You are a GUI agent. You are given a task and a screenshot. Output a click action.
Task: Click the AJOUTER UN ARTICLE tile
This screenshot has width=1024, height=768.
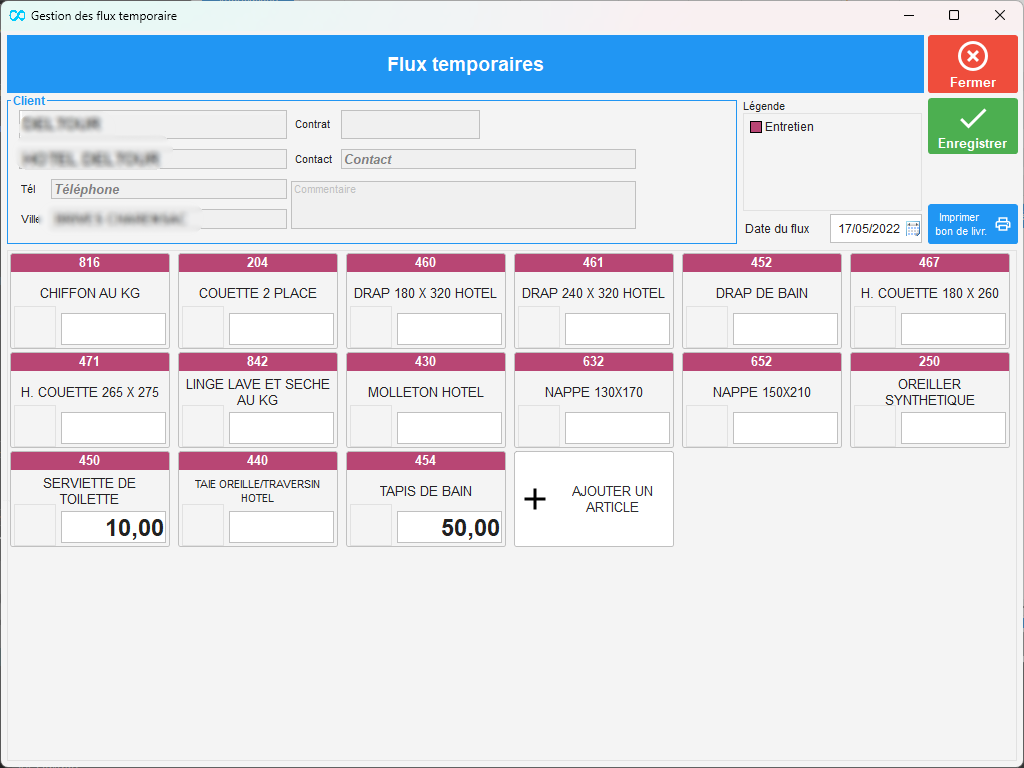594,499
